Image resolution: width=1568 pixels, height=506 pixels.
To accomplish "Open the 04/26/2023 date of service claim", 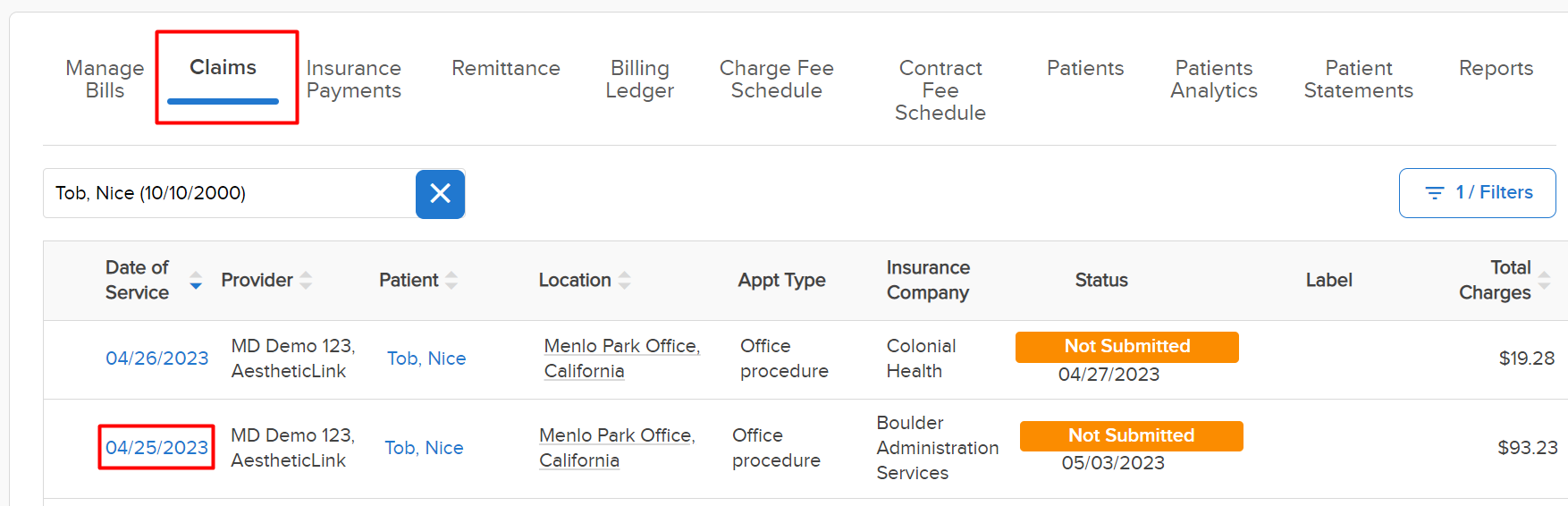I will pos(156,358).
